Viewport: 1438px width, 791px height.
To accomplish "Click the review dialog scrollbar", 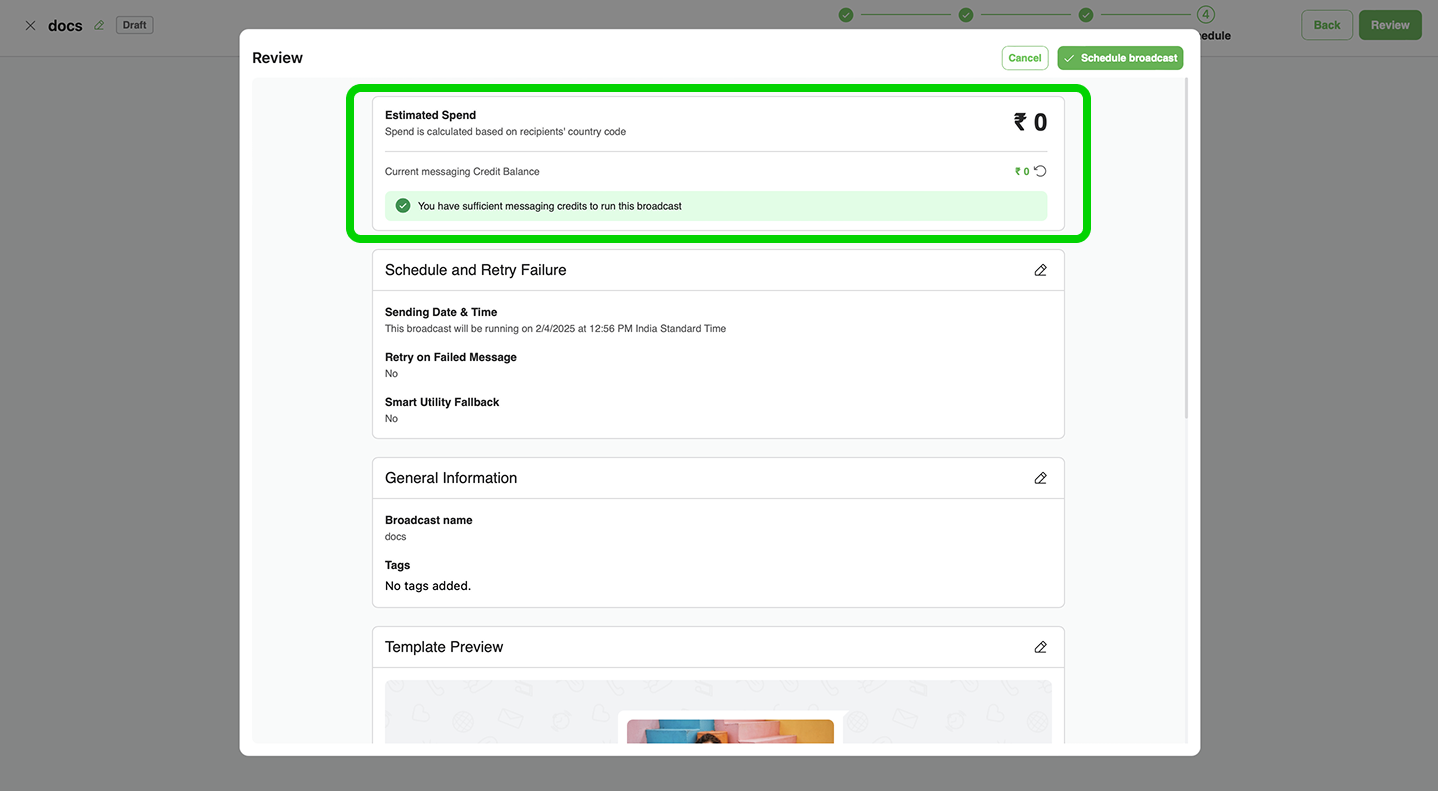I will point(1187,250).
